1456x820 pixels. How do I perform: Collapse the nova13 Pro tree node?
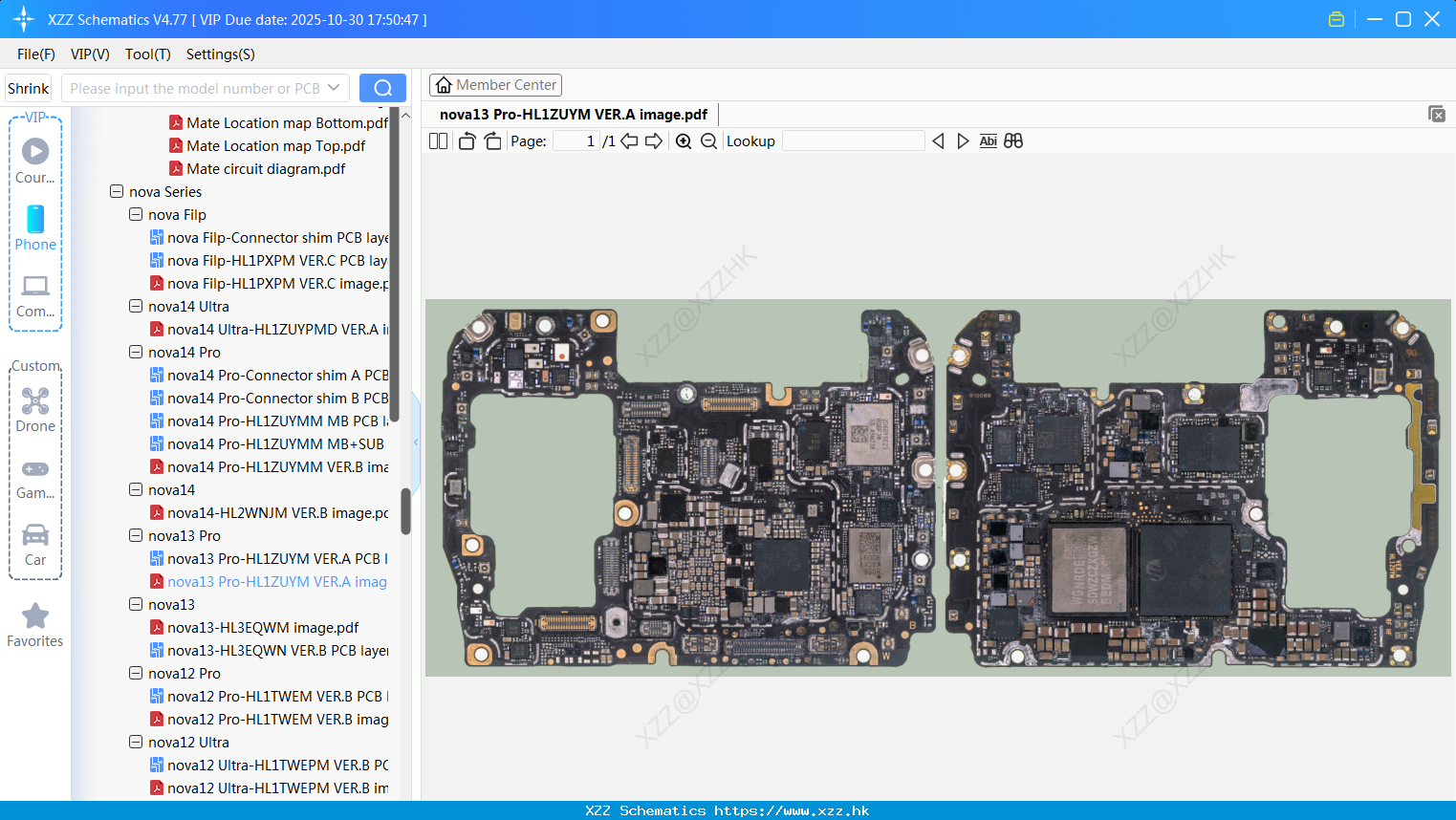[136, 535]
